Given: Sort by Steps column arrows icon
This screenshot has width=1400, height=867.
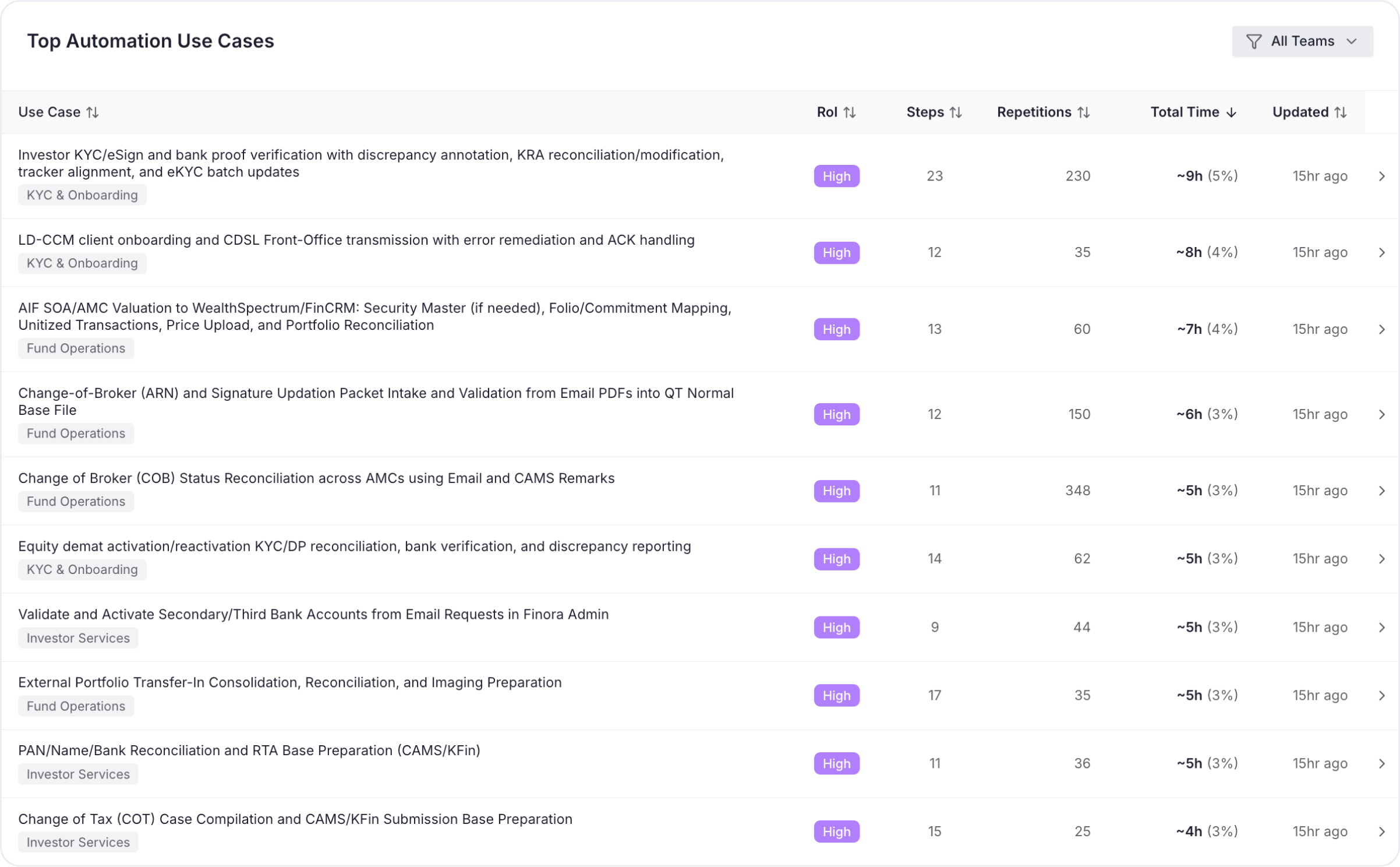Looking at the screenshot, I should point(956,112).
